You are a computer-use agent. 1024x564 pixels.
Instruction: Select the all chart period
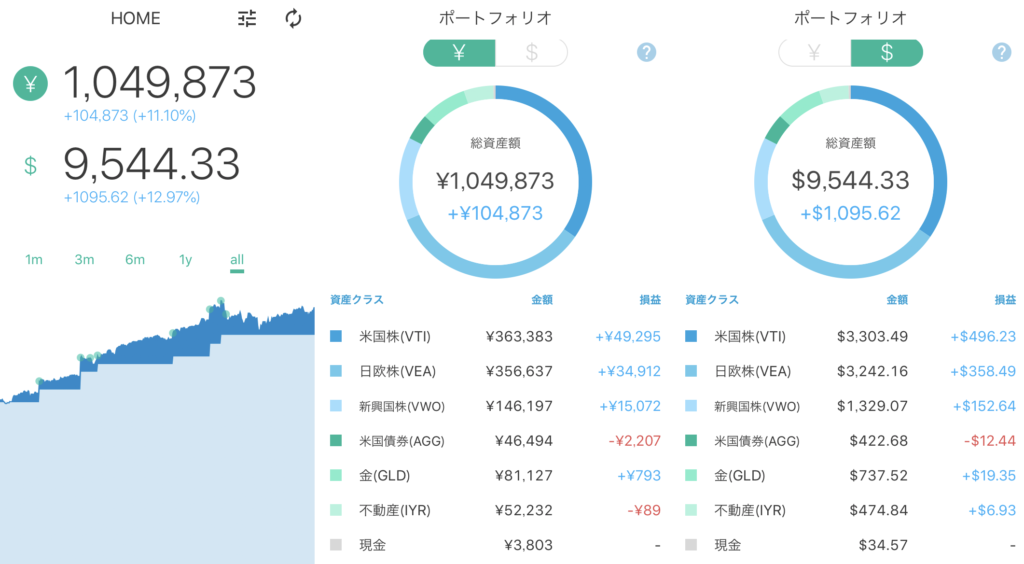click(237, 260)
